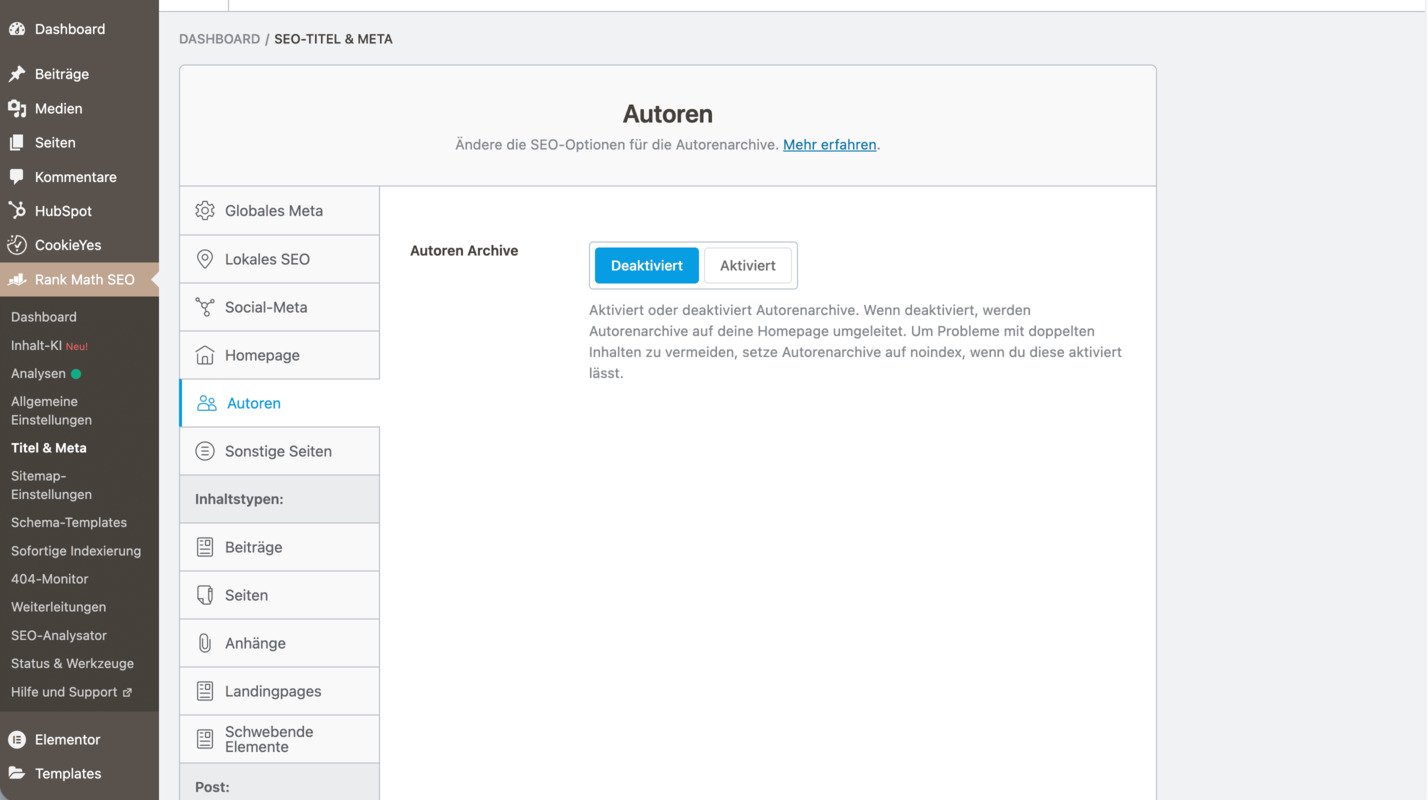Click the Elementor icon in sidebar
This screenshot has width=1428, height=800.
pos(17,740)
